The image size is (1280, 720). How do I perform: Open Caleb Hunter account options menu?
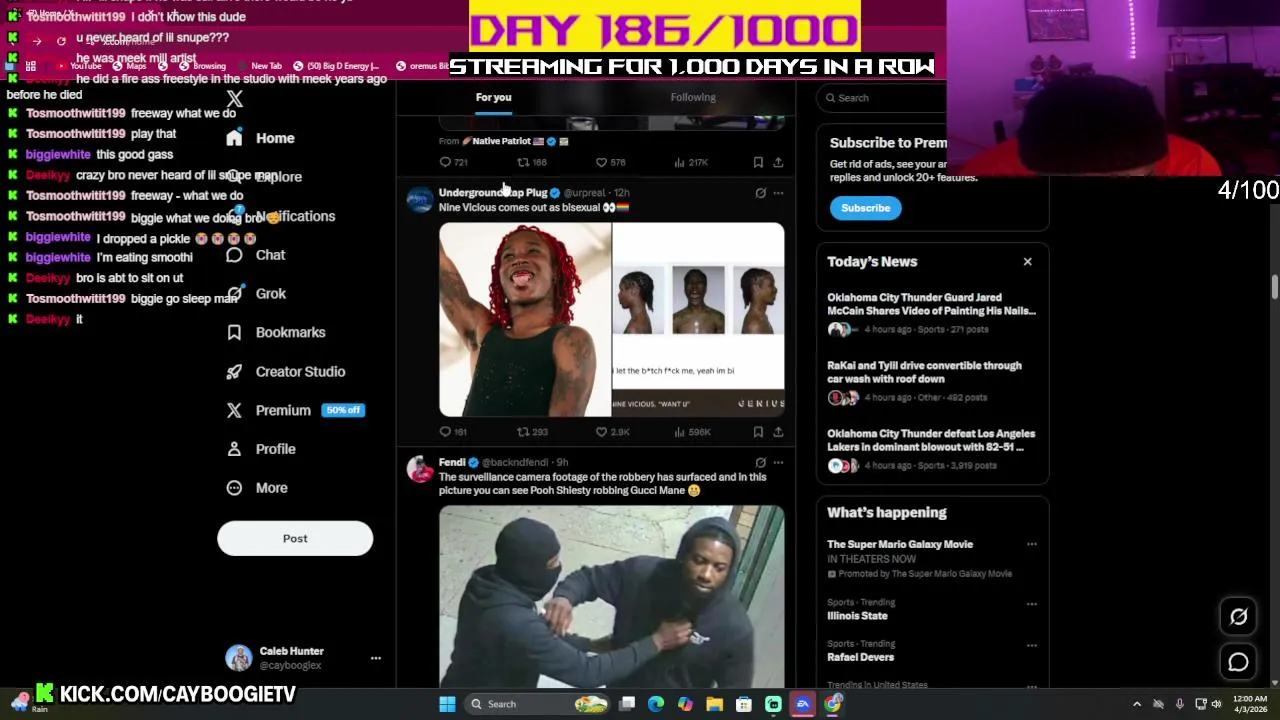point(376,658)
